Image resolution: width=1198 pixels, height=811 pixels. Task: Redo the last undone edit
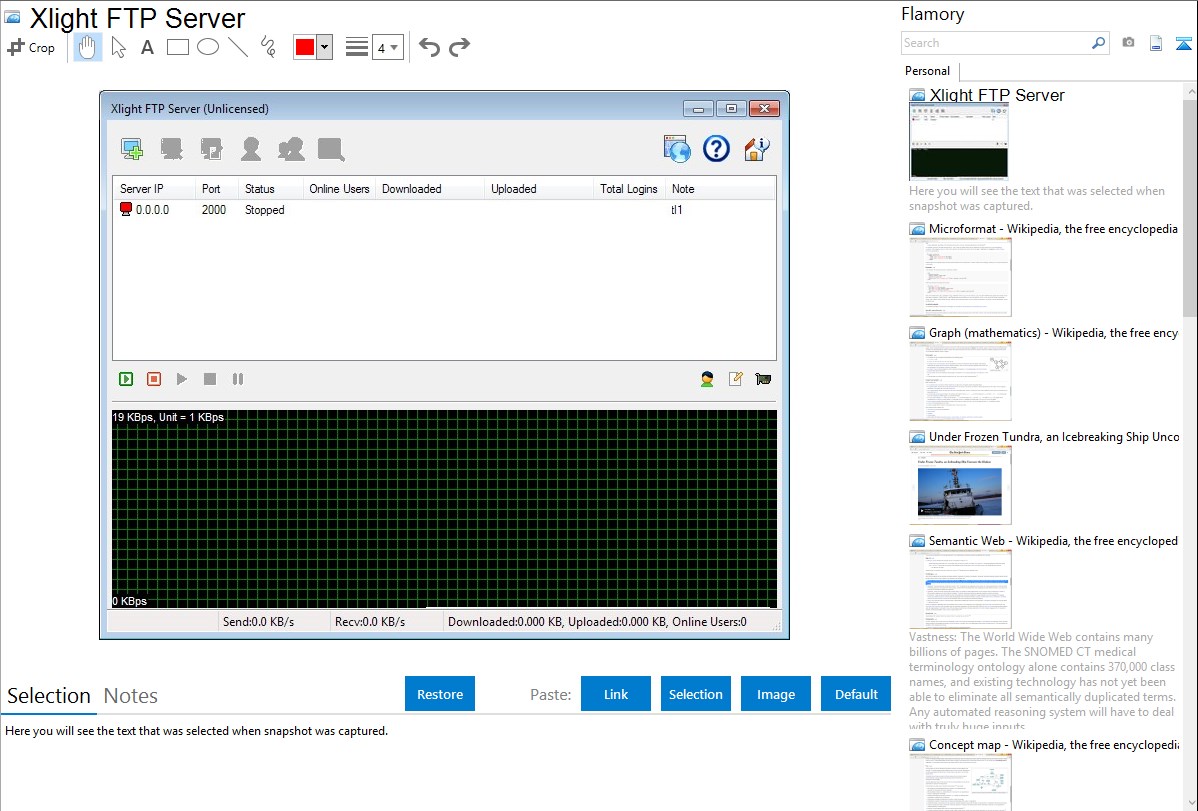[460, 47]
